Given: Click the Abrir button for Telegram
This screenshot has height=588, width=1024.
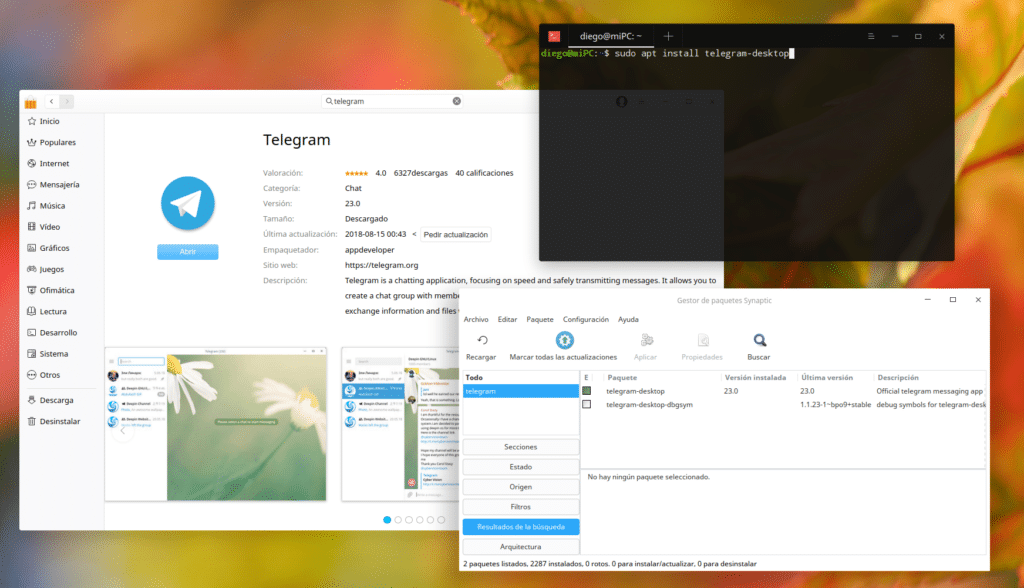Looking at the screenshot, I should (187, 252).
